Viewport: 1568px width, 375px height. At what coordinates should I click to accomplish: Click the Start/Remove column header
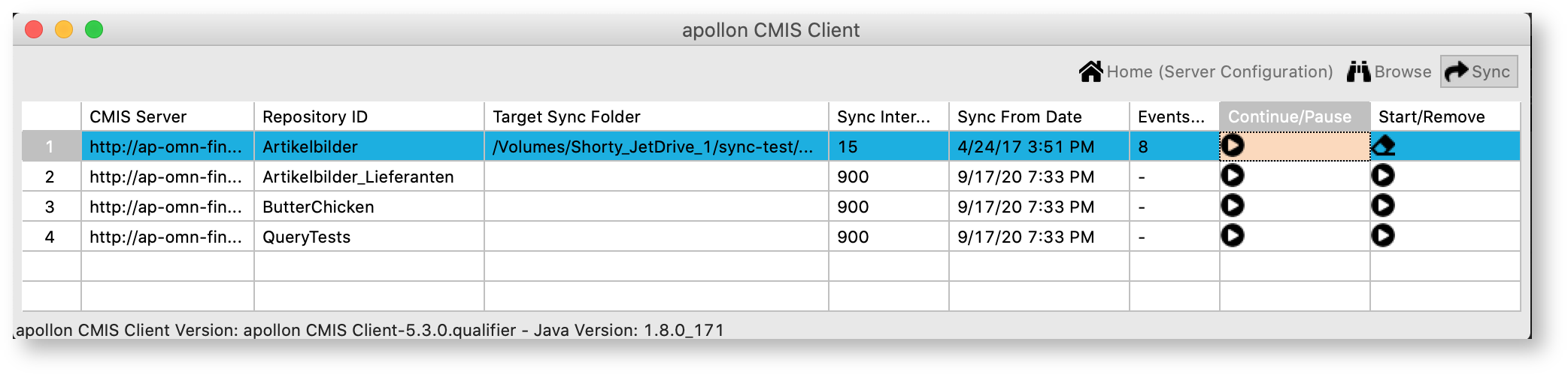point(1445,116)
